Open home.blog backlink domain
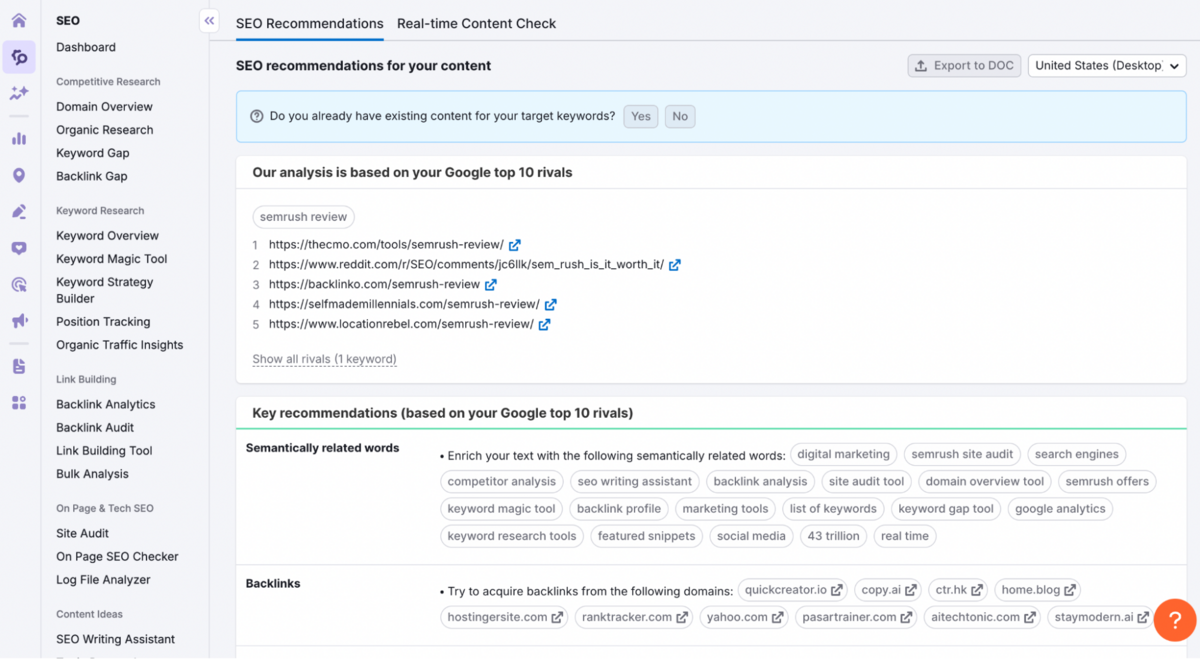Screen dimensions: 1200x659 [x=1038, y=590]
